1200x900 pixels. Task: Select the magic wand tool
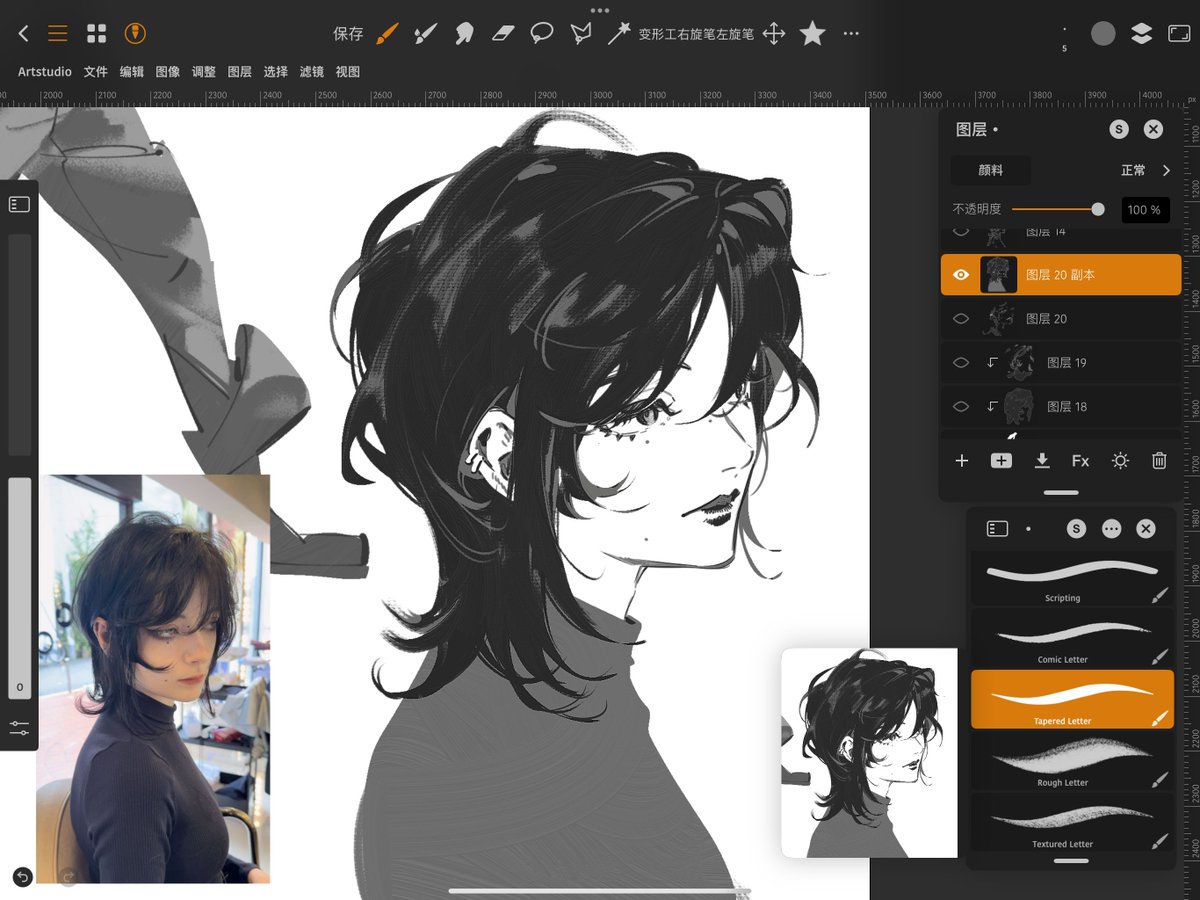click(619, 33)
